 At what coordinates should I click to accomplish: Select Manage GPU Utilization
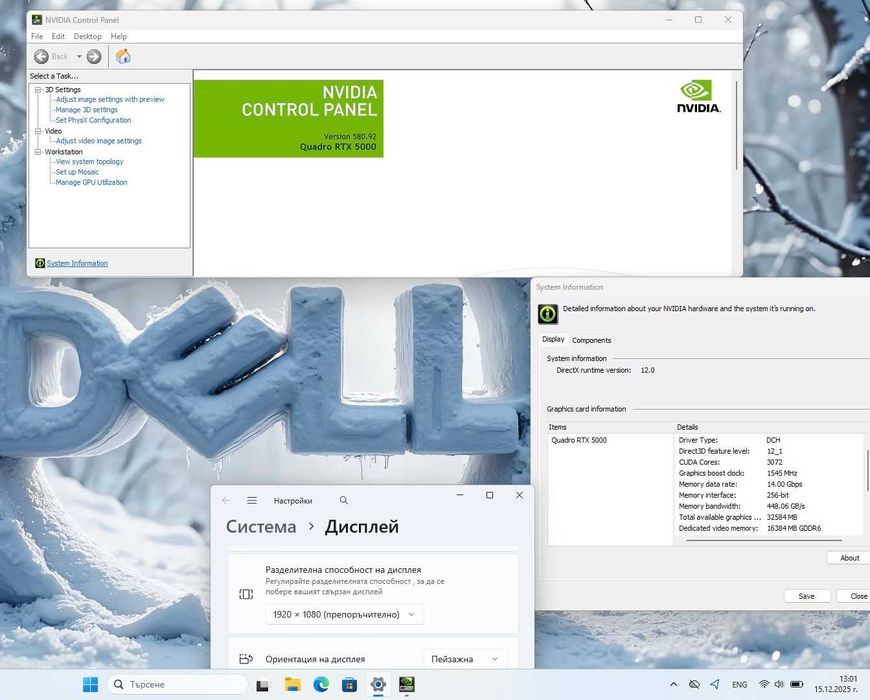[92, 182]
